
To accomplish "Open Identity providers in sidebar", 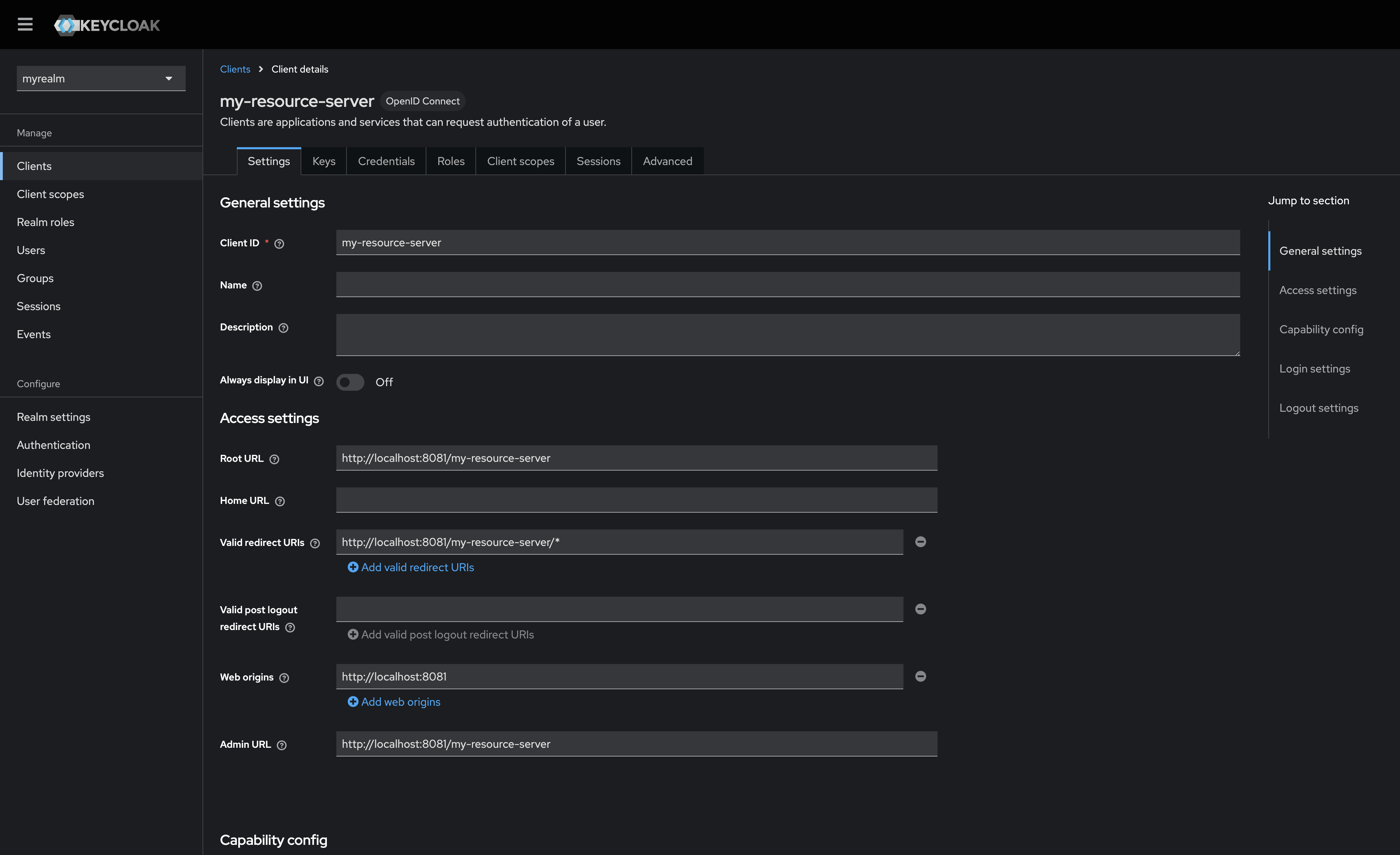I will [101, 473].
